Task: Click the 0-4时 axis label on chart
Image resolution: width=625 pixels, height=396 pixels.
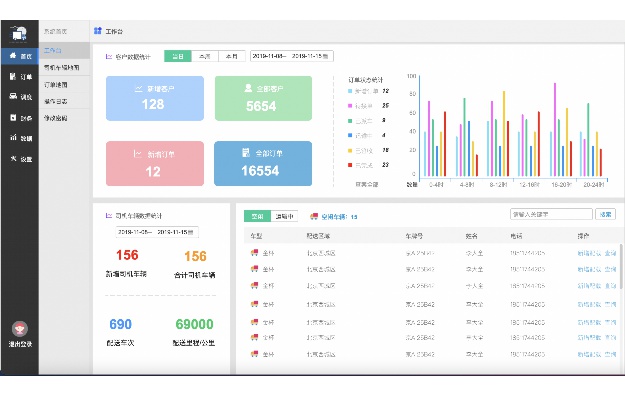Action: (x=436, y=184)
